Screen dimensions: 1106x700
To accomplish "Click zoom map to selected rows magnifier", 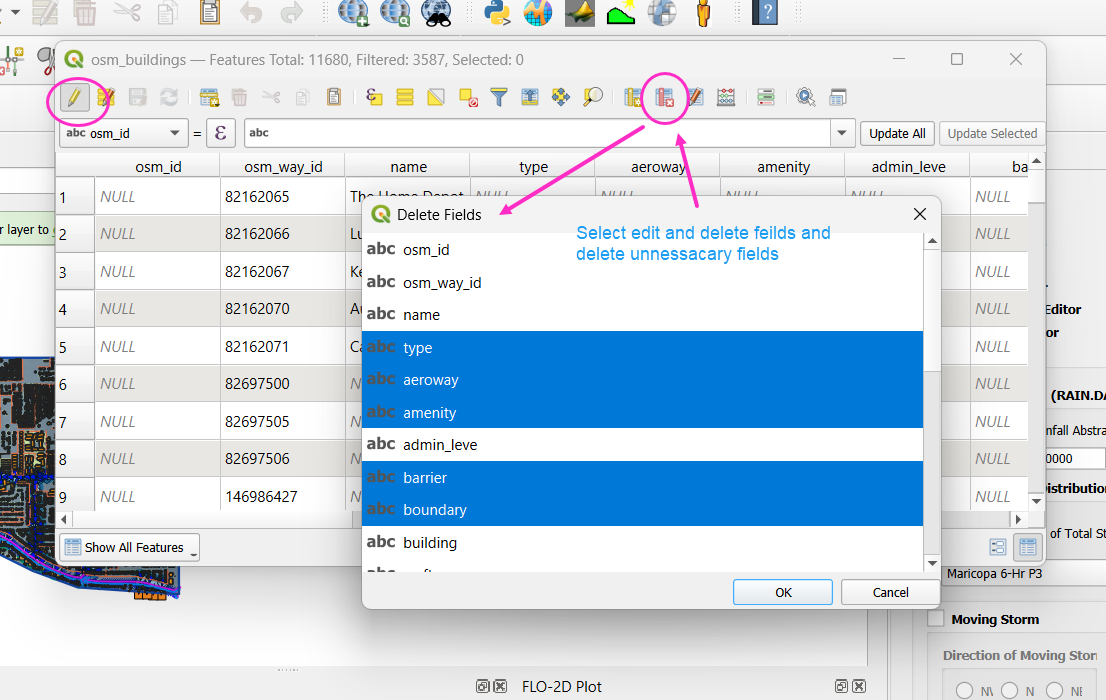I will 593,97.
